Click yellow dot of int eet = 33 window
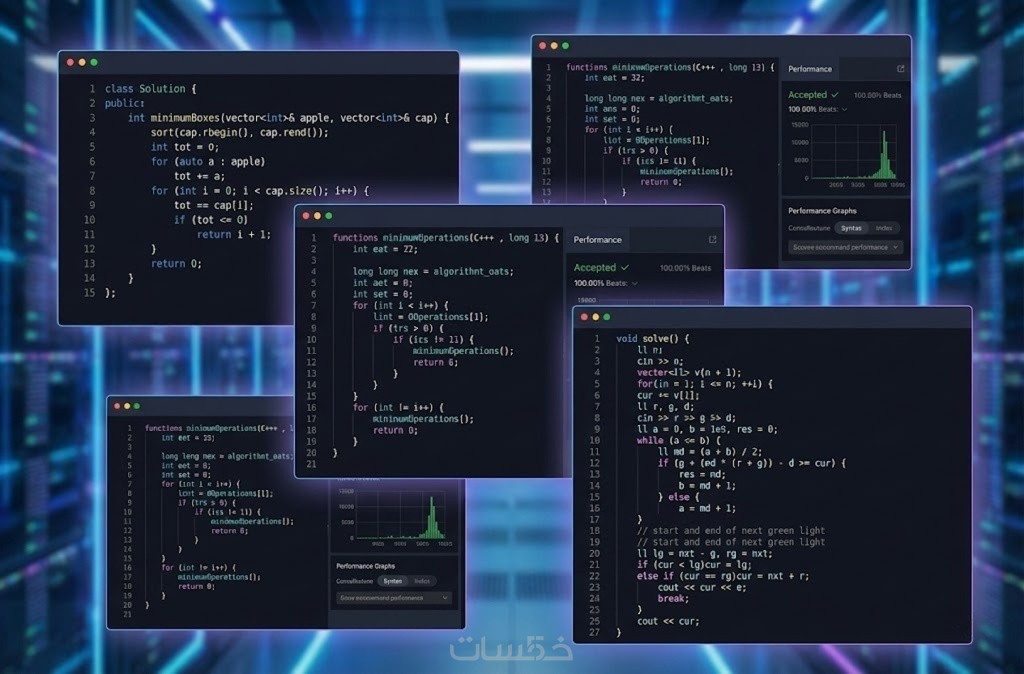The height and width of the screenshot is (674, 1024). (127, 406)
